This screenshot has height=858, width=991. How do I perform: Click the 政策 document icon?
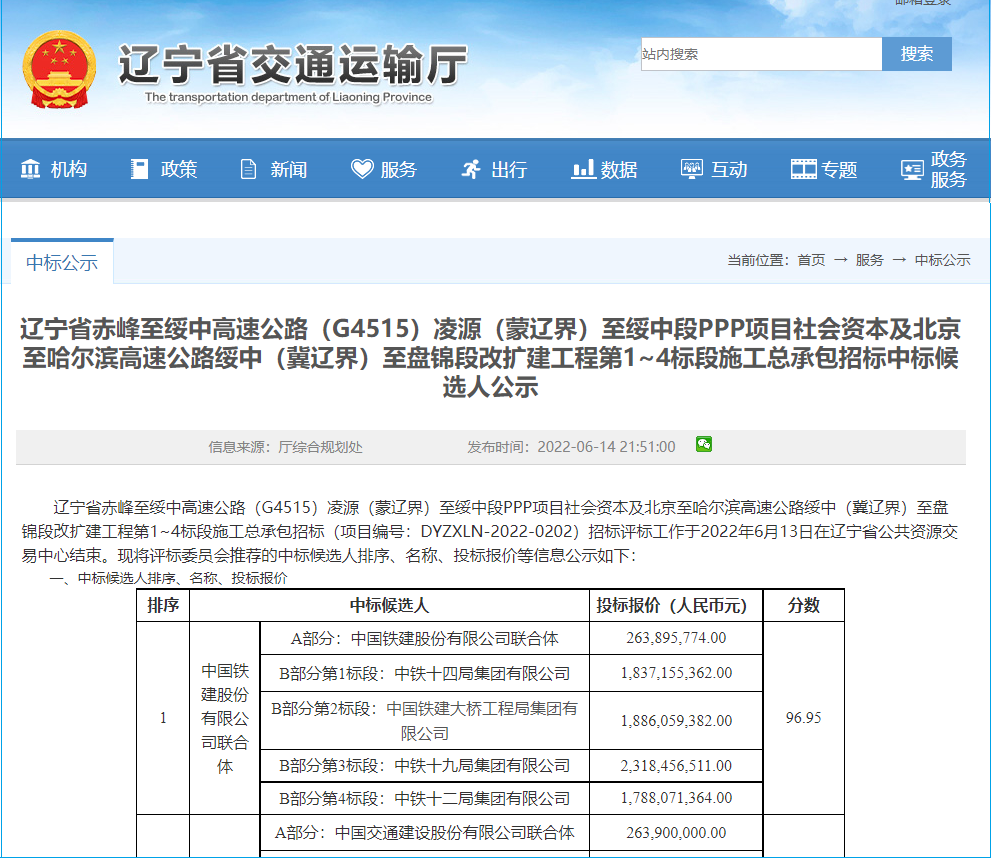(x=140, y=169)
